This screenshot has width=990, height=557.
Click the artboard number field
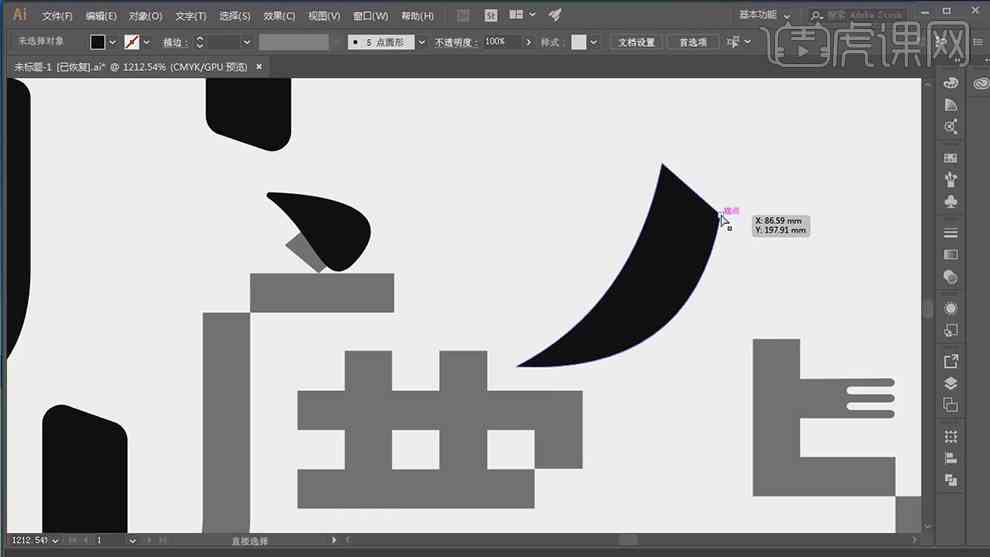pos(109,541)
